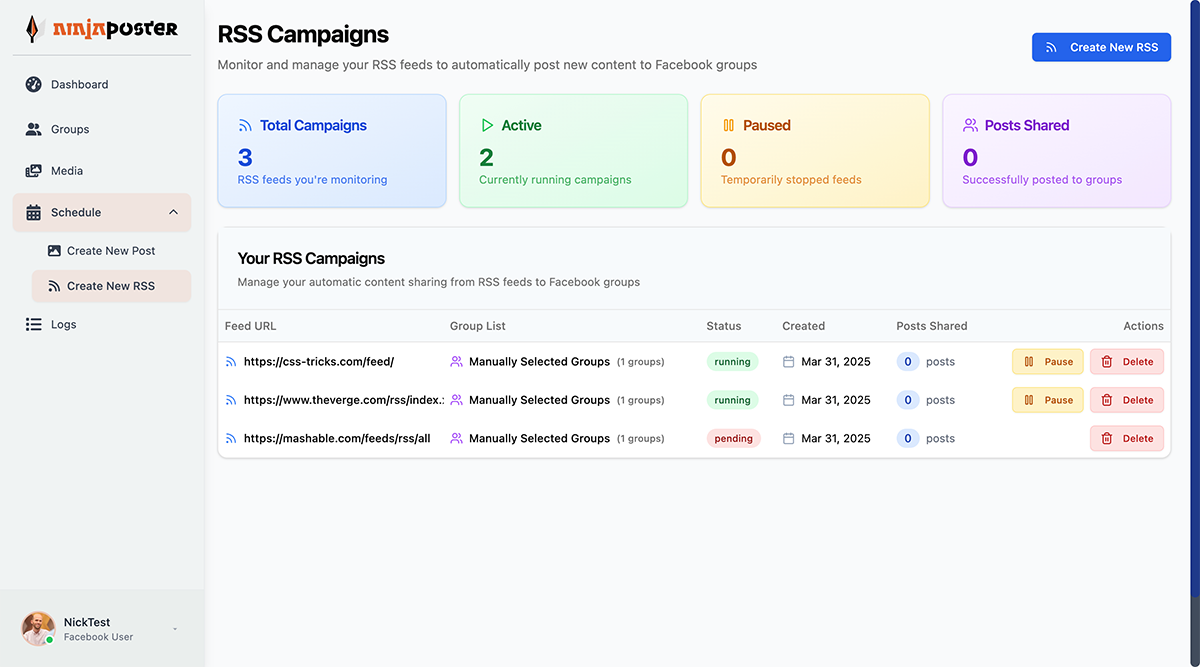Click the Create New RSS sidebar feed icon
1200x667 pixels.
54,286
